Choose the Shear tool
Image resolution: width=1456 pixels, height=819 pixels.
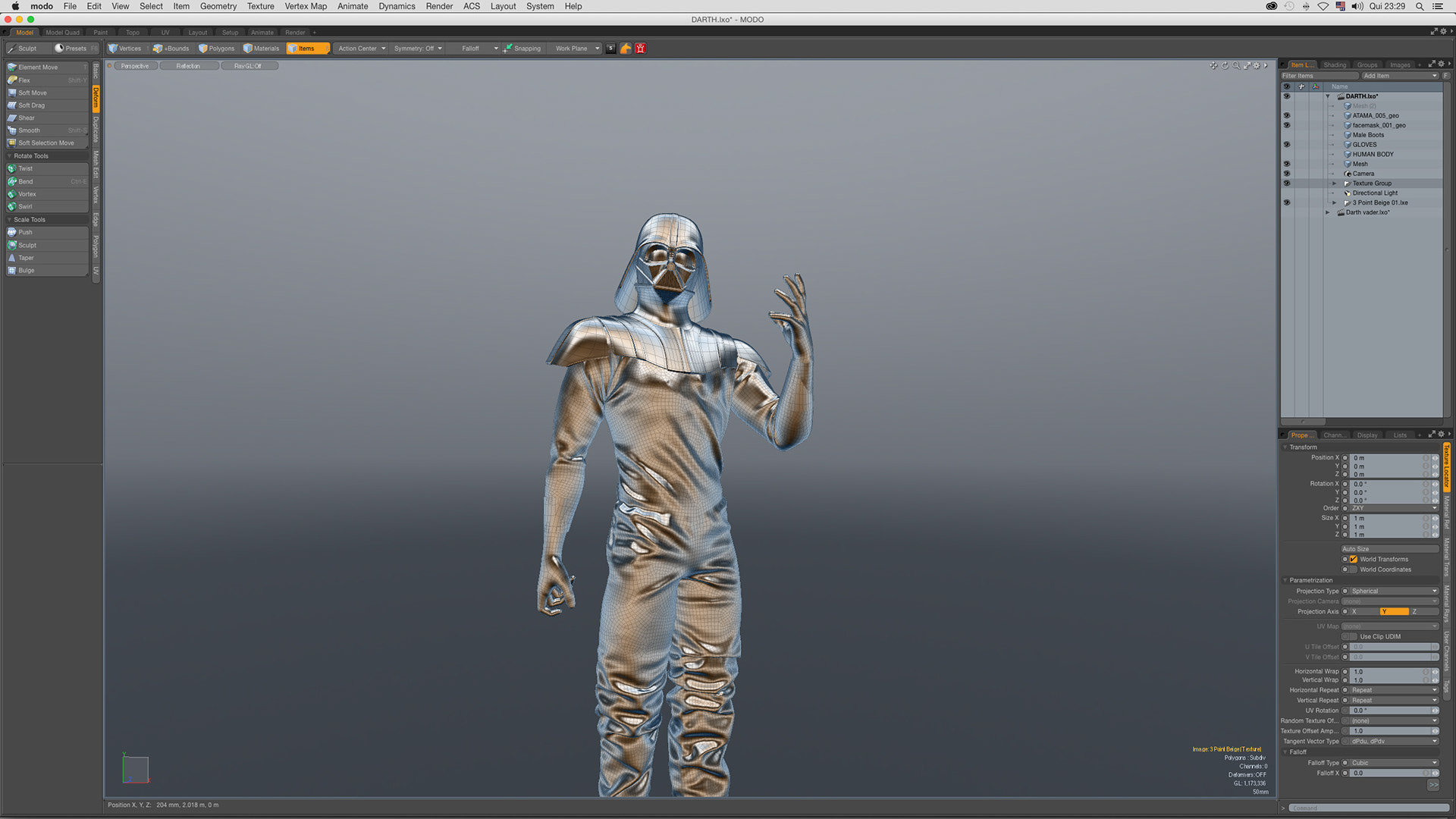[x=47, y=118]
